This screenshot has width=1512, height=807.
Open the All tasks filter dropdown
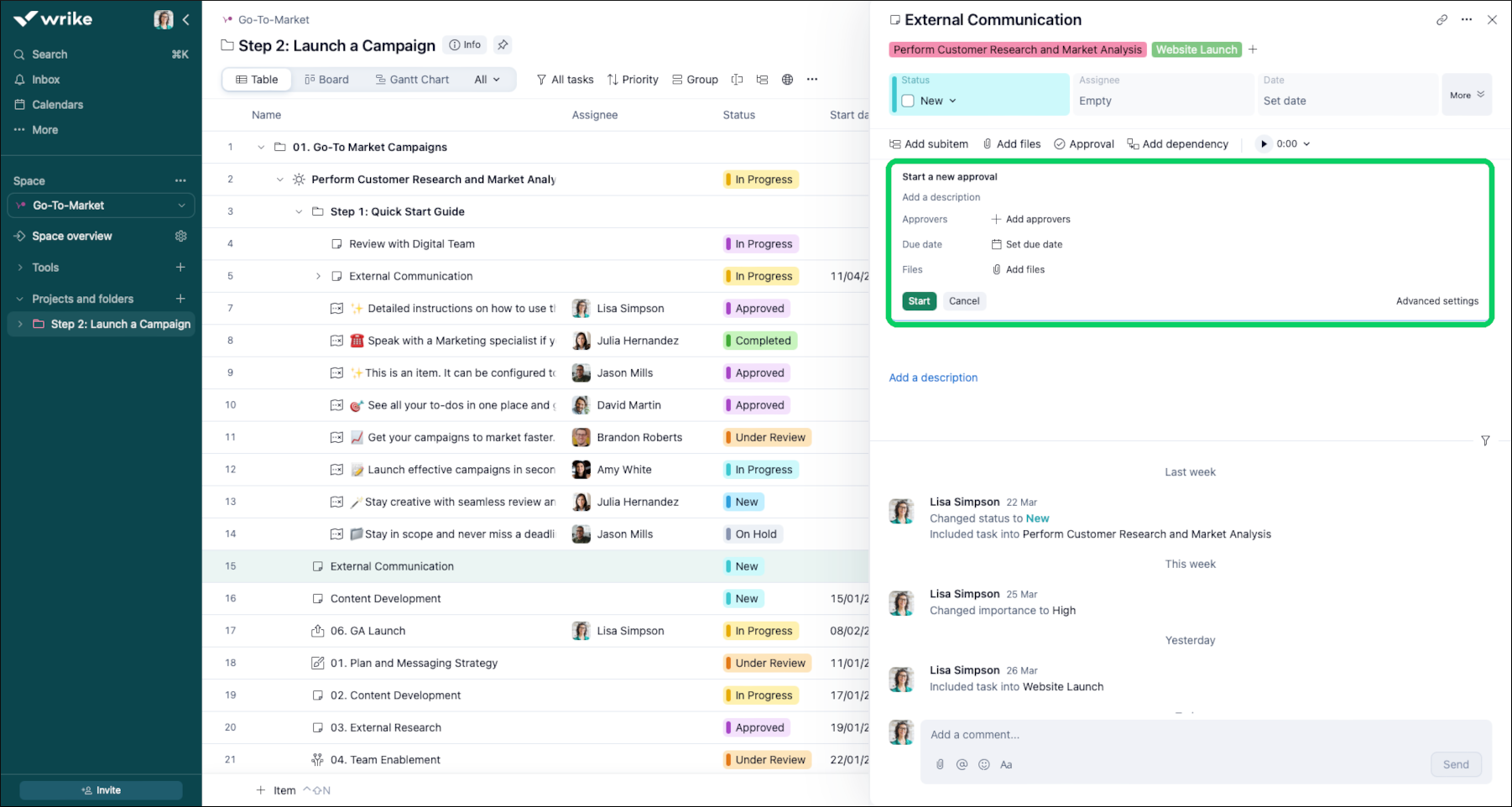pos(565,79)
